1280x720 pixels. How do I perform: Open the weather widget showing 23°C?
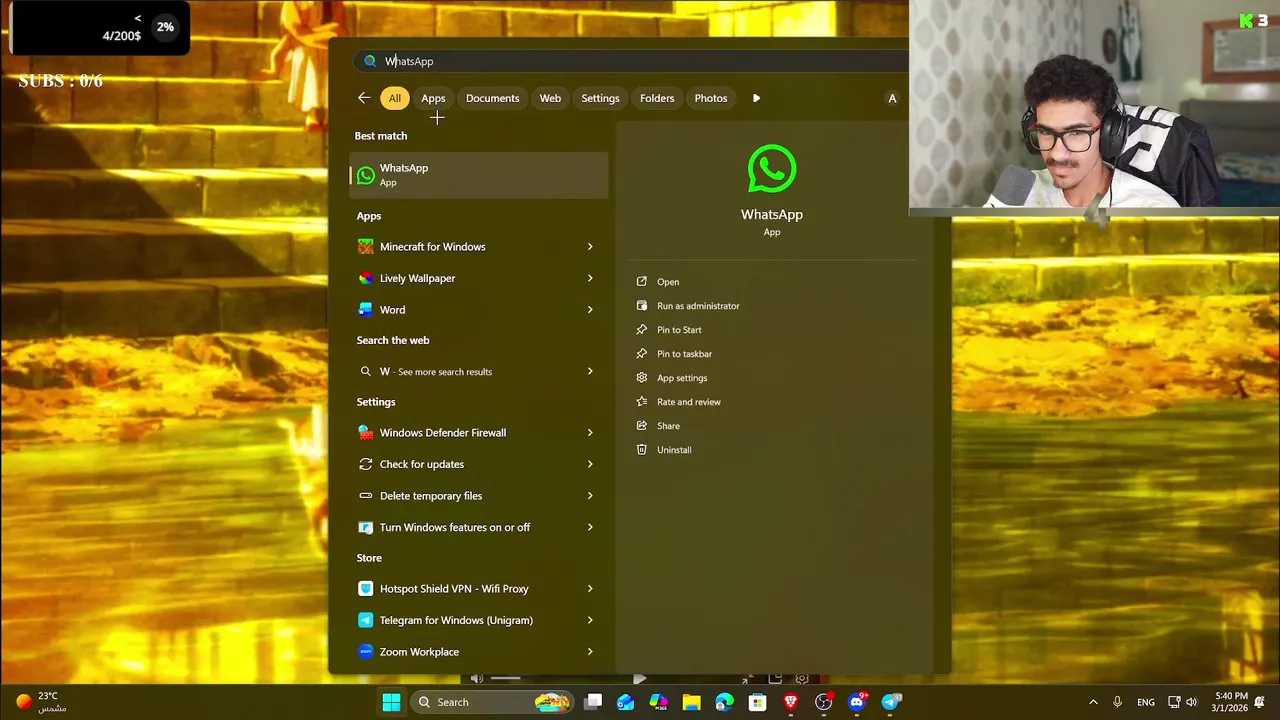point(40,702)
